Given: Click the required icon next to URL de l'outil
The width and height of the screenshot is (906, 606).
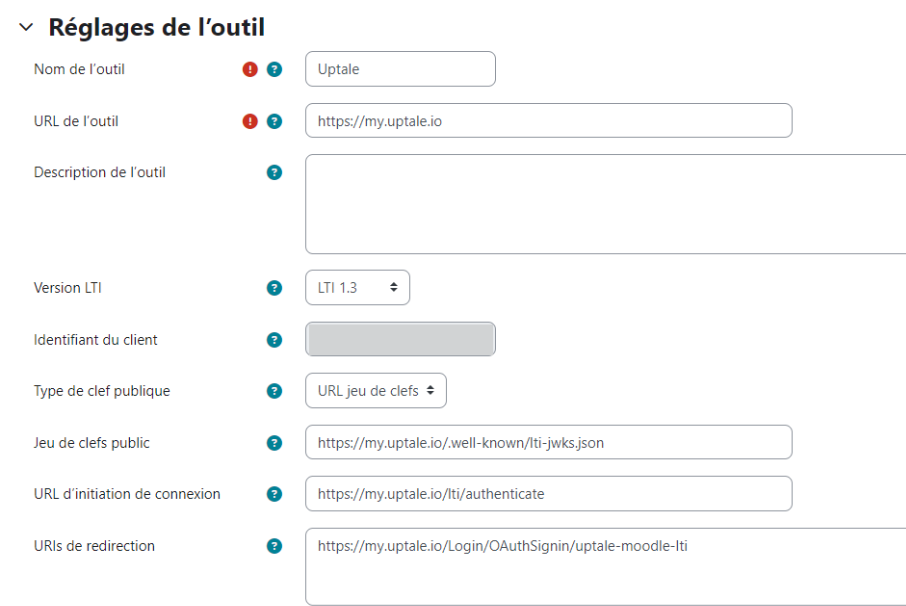Looking at the screenshot, I should pos(250,121).
